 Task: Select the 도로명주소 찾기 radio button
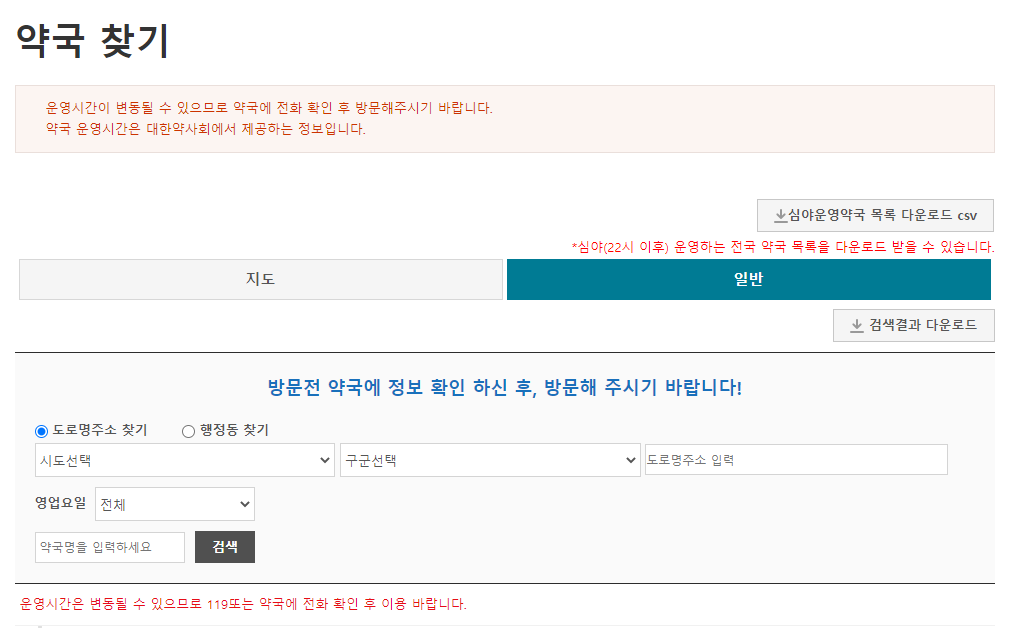40,431
